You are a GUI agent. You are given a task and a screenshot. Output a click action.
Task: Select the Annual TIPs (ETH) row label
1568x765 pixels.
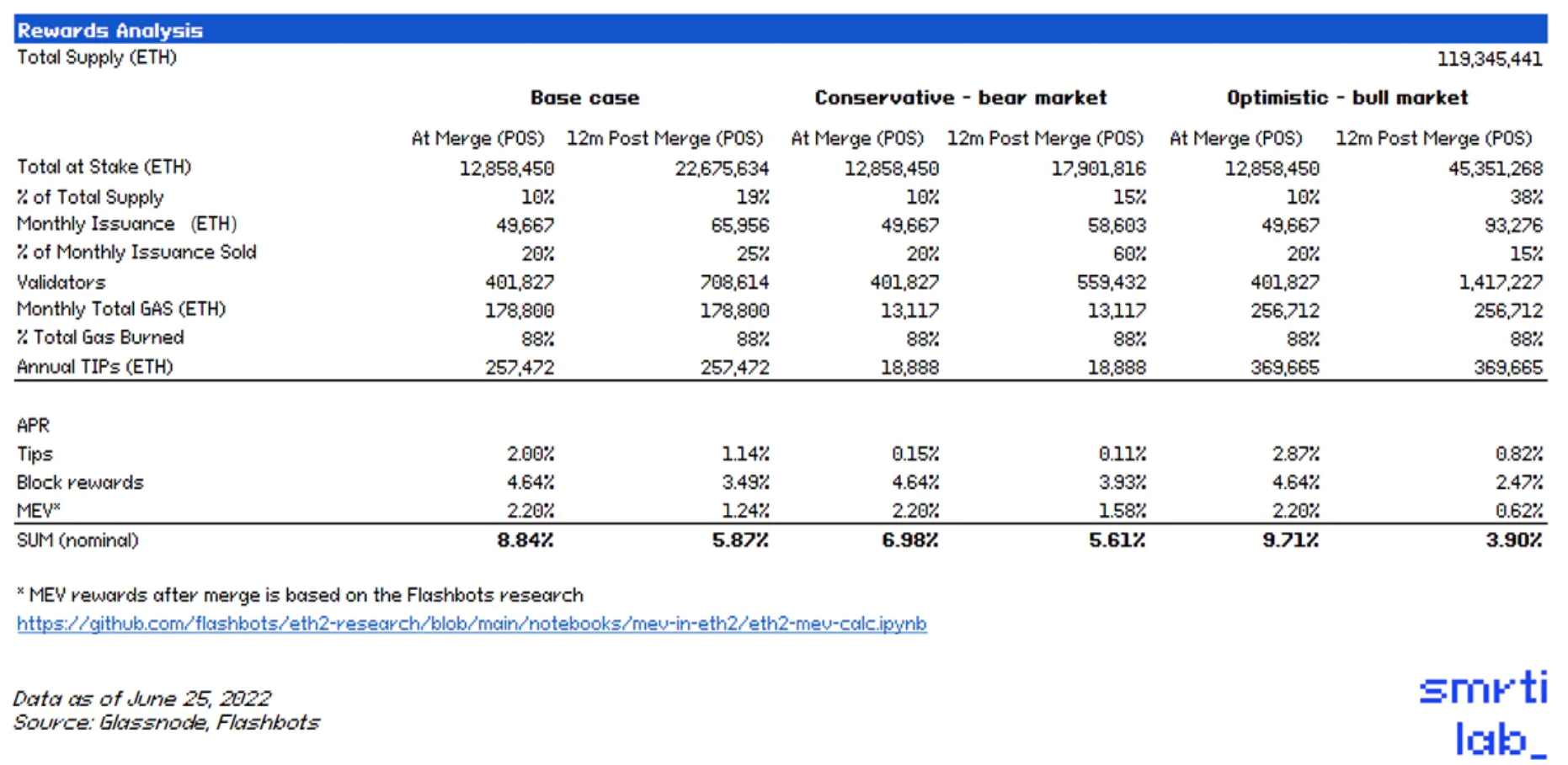pyautogui.click(x=95, y=367)
